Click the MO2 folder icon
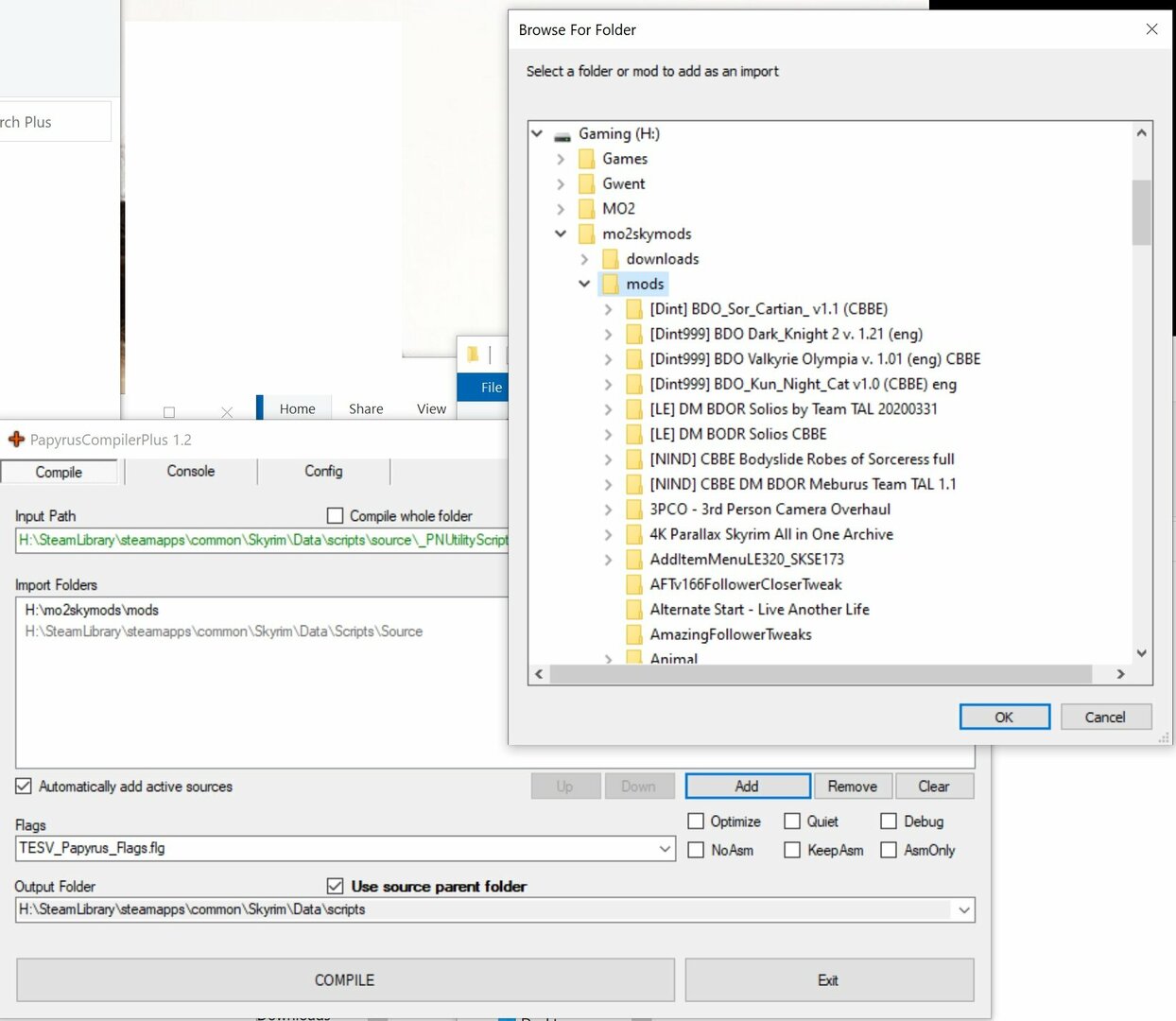The height and width of the screenshot is (1021, 1176). point(586,209)
